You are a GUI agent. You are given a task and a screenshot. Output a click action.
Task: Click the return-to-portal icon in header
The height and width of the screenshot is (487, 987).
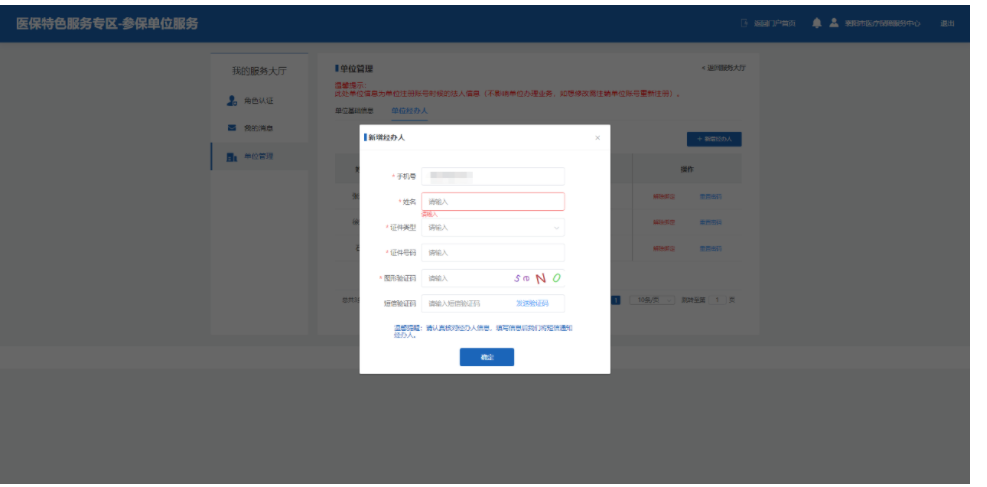(x=744, y=23)
